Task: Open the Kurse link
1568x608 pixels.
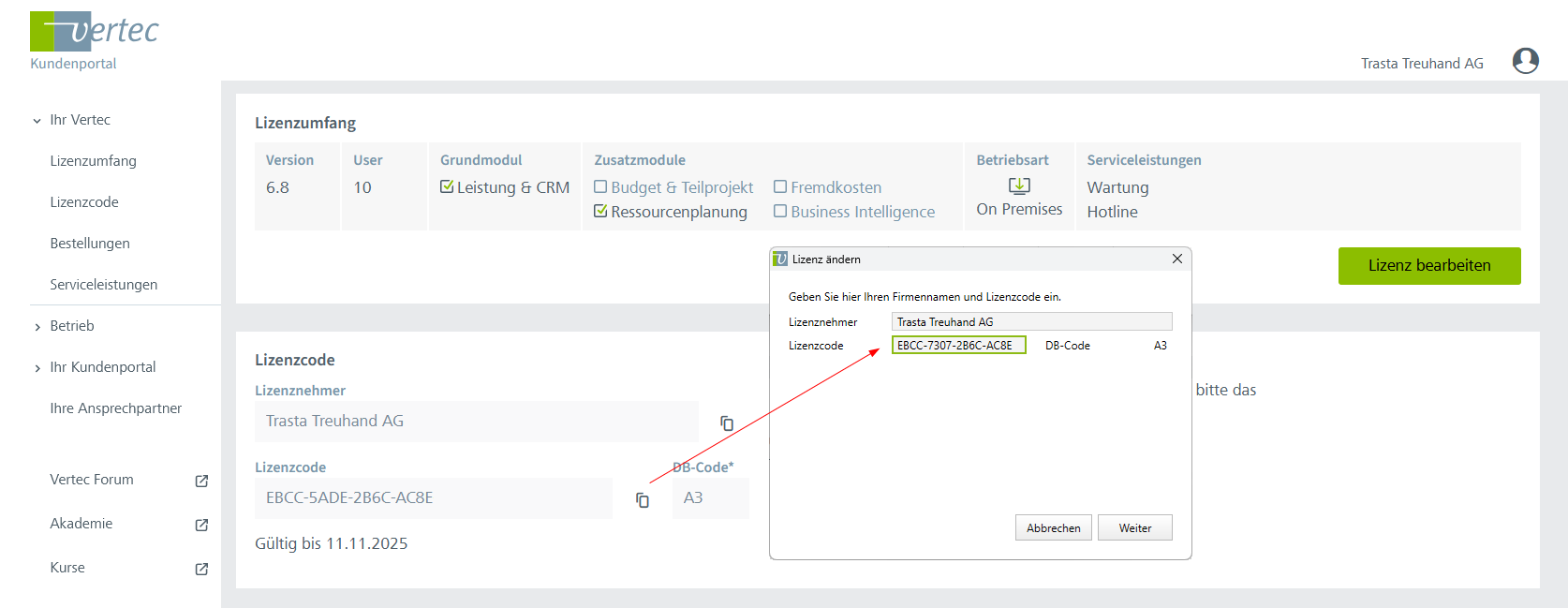Action: click(67, 568)
